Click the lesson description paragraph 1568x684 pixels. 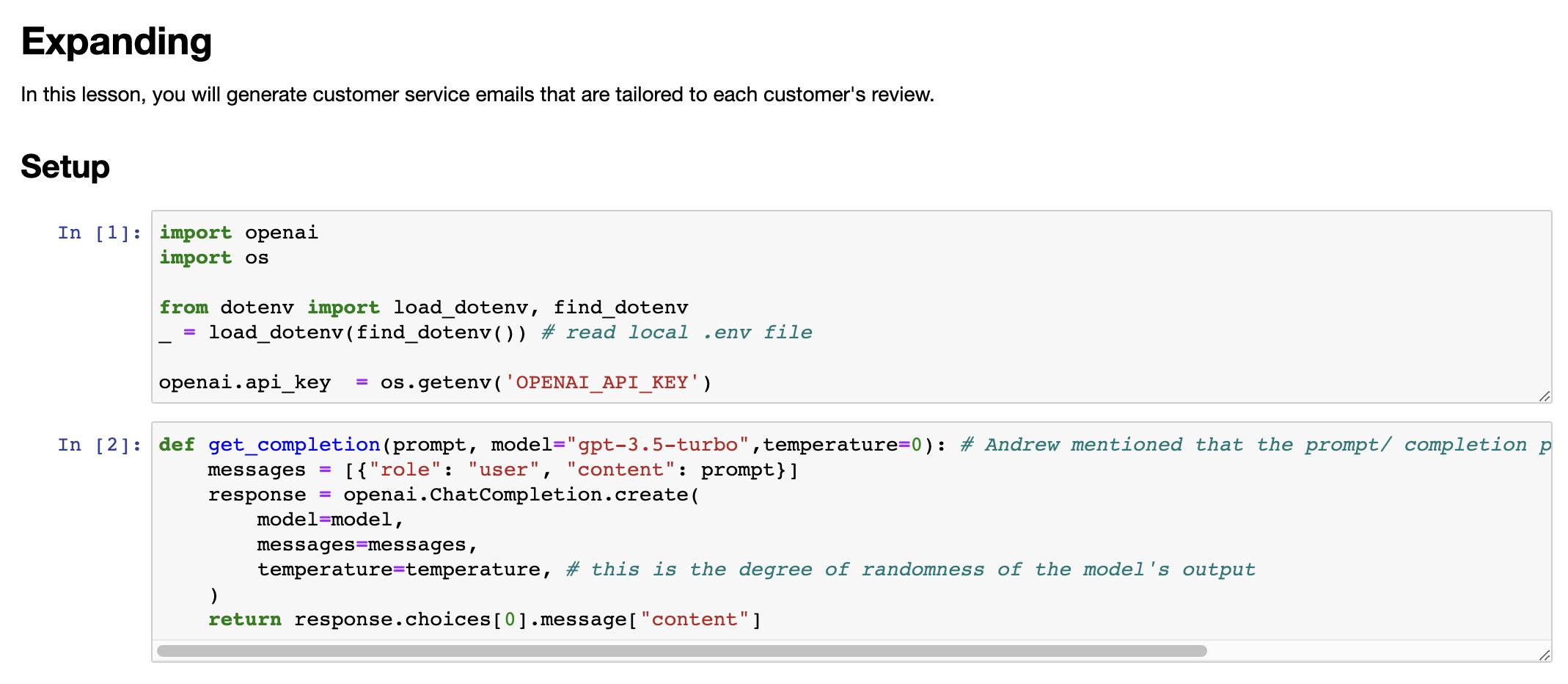tap(477, 95)
